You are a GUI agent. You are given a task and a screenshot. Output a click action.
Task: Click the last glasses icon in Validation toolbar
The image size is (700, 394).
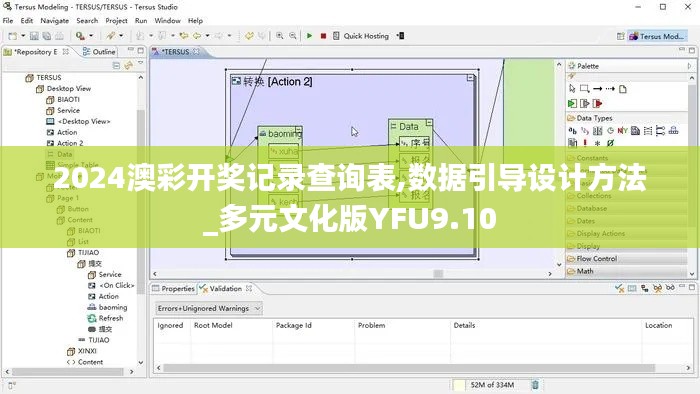(x=670, y=288)
